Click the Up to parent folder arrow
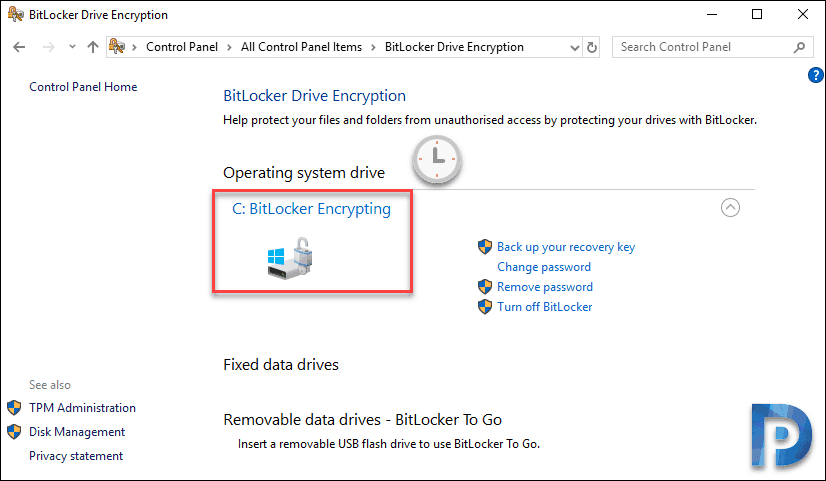Viewport: 826px width, 481px height. coord(93,47)
